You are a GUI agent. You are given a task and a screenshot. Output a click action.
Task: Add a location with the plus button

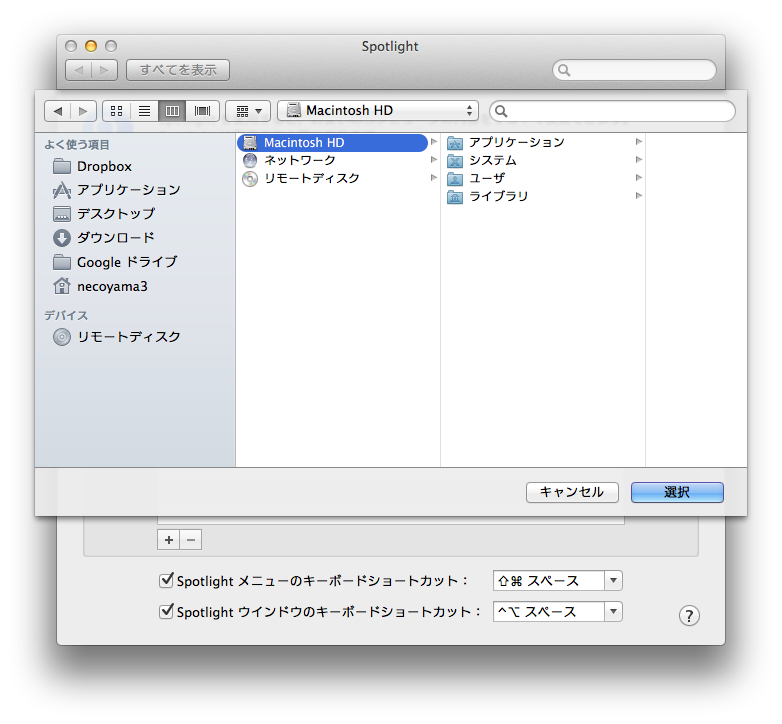click(169, 540)
